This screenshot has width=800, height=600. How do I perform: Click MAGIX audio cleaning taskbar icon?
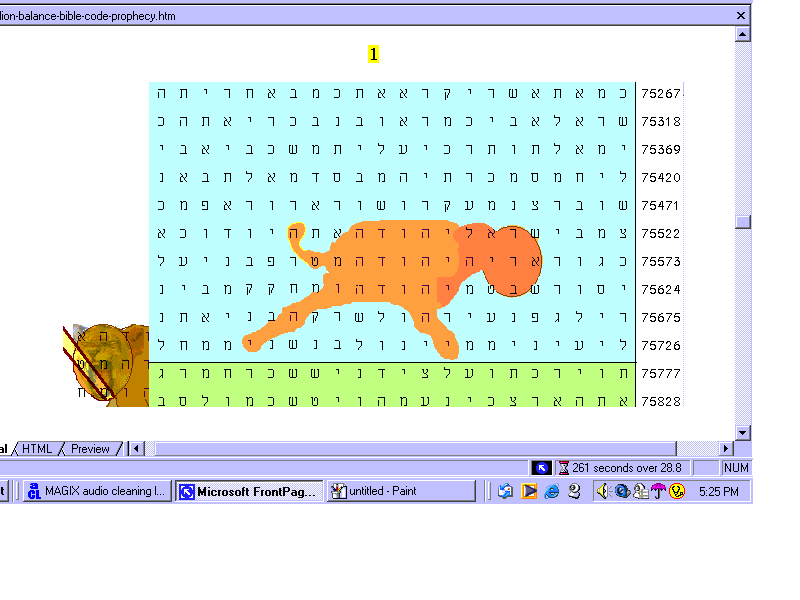[x=34, y=491]
